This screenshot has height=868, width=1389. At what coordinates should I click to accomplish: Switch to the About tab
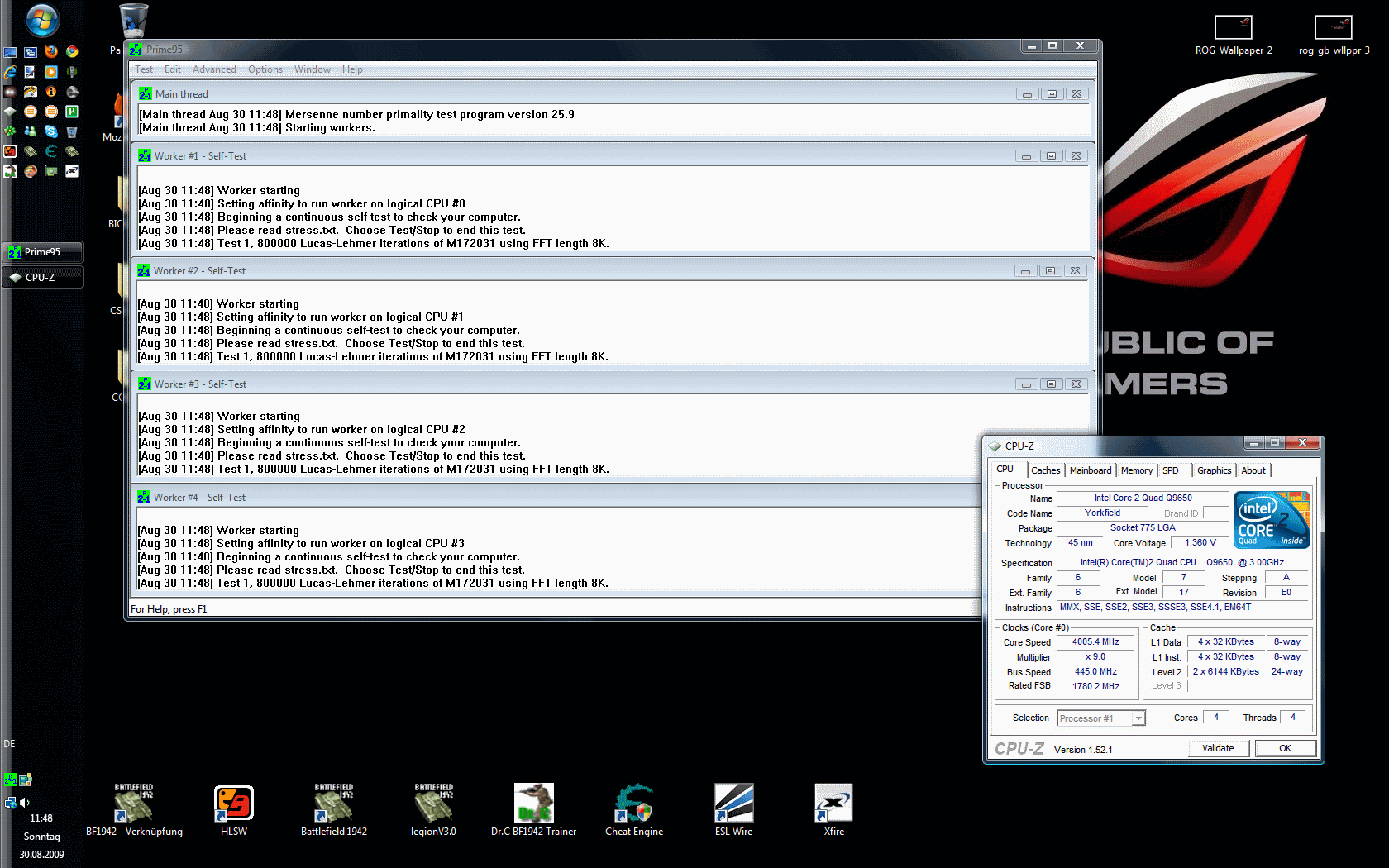pyautogui.click(x=1253, y=470)
